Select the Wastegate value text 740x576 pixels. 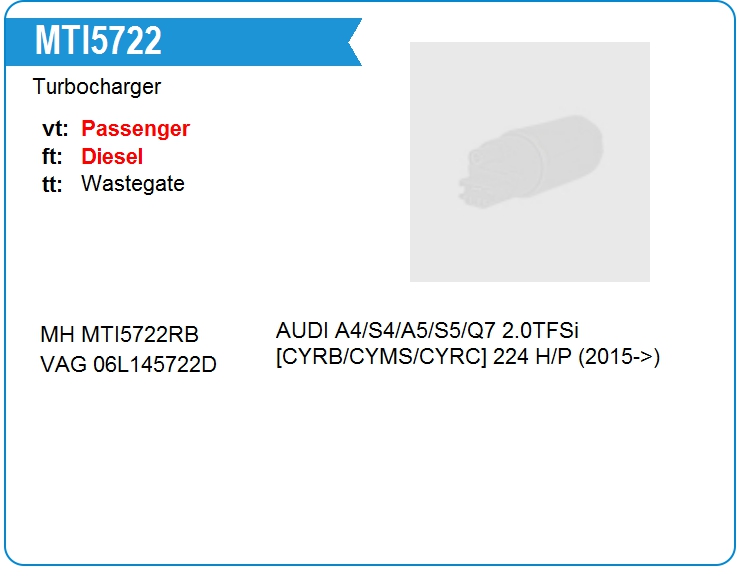coord(132,184)
